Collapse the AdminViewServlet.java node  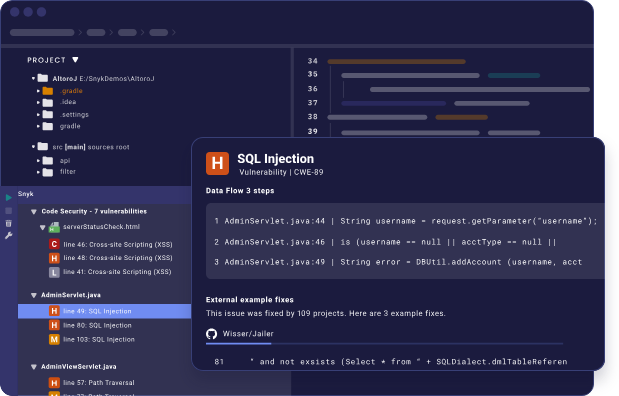pos(34,367)
